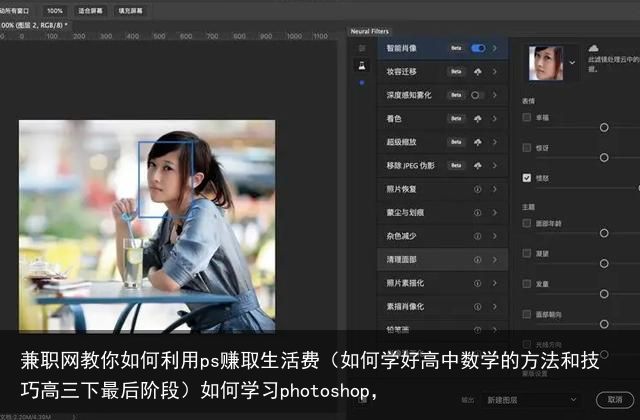The image size is (640, 420).
Task: Expand the 超级缩放 row chevron
Action: point(495,142)
